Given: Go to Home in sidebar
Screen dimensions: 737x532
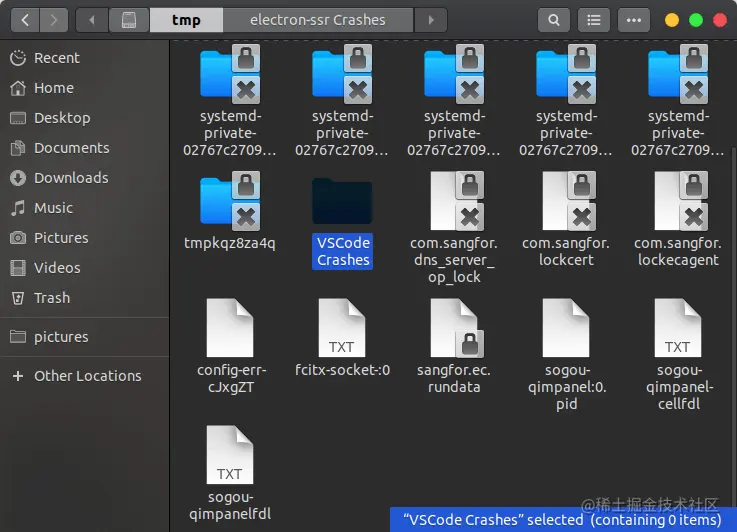Looking at the screenshot, I should [x=85, y=88].
